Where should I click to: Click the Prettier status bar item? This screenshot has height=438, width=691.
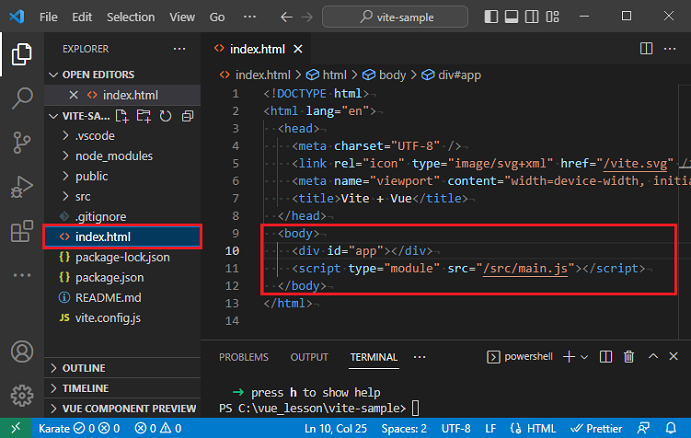[596, 428]
